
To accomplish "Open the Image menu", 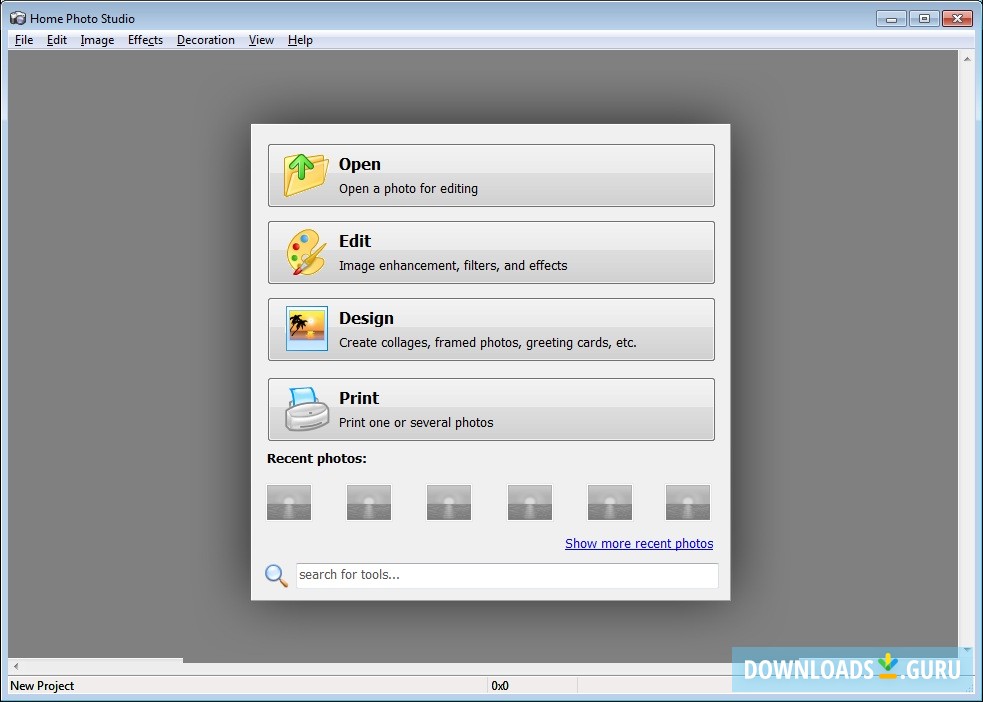I will click(97, 40).
